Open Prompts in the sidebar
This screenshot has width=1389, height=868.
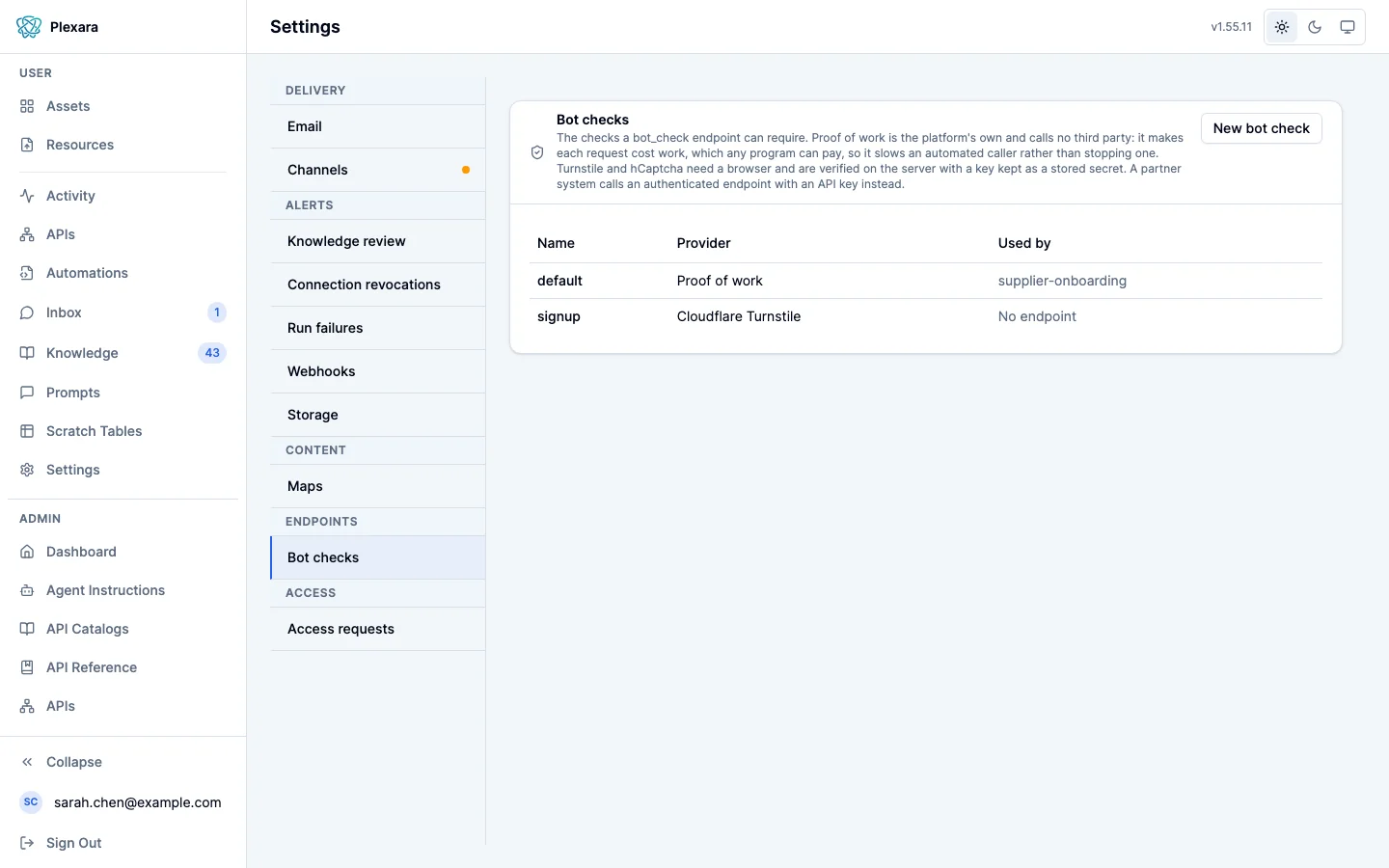point(123,393)
